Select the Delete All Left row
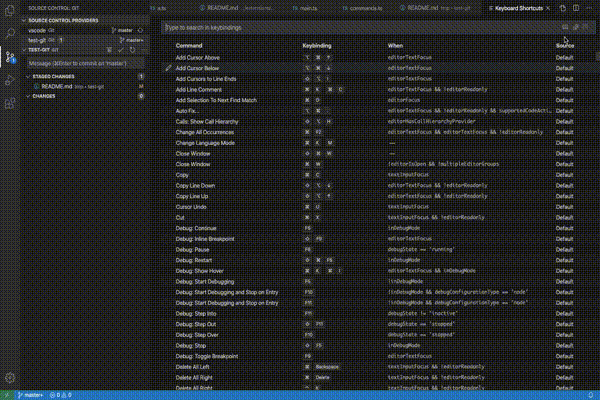600x400 pixels. [x=379, y=367]
